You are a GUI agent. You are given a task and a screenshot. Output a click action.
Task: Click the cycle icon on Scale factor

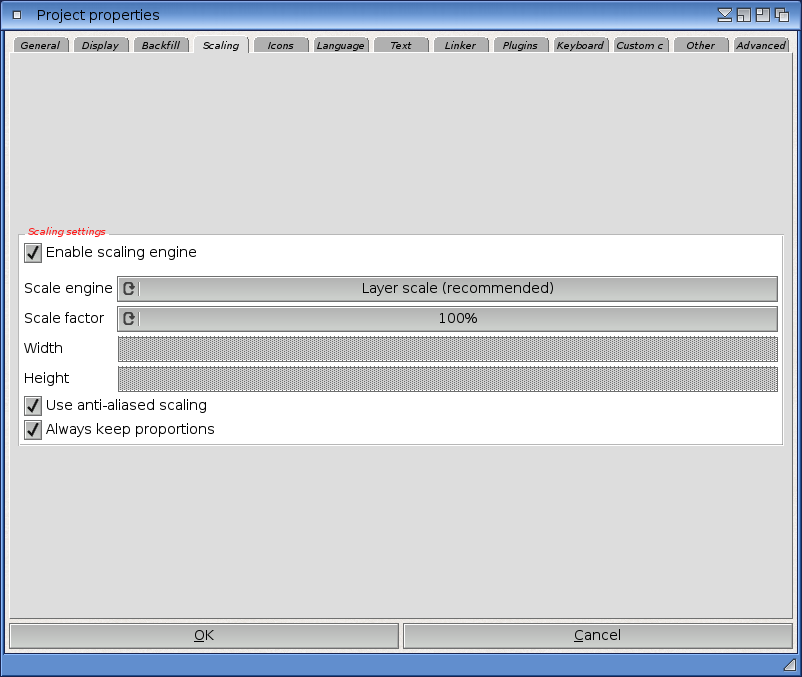tap(129, 319)
